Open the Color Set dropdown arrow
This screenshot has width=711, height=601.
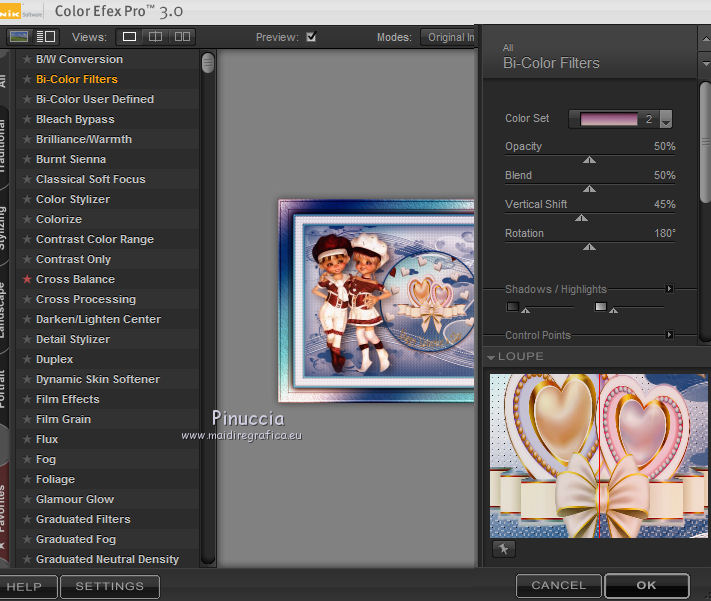(665, 119)
